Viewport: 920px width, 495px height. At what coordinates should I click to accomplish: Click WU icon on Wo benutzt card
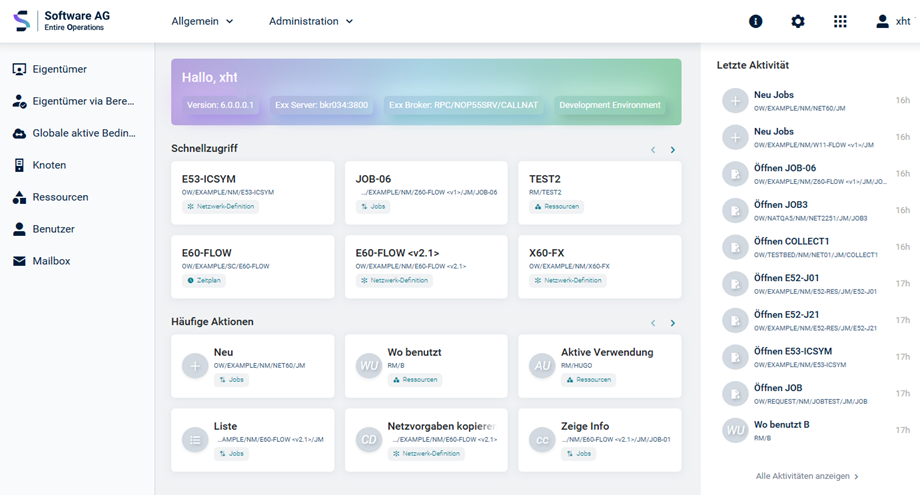[369, 366]
